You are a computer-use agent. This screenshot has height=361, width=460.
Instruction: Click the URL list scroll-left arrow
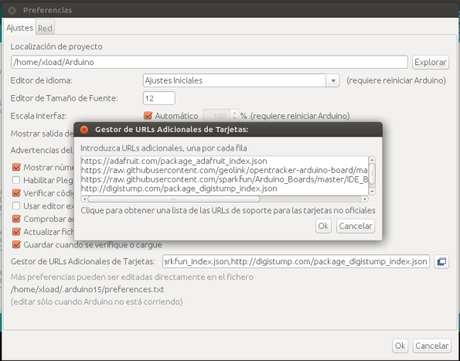point(84,199)
